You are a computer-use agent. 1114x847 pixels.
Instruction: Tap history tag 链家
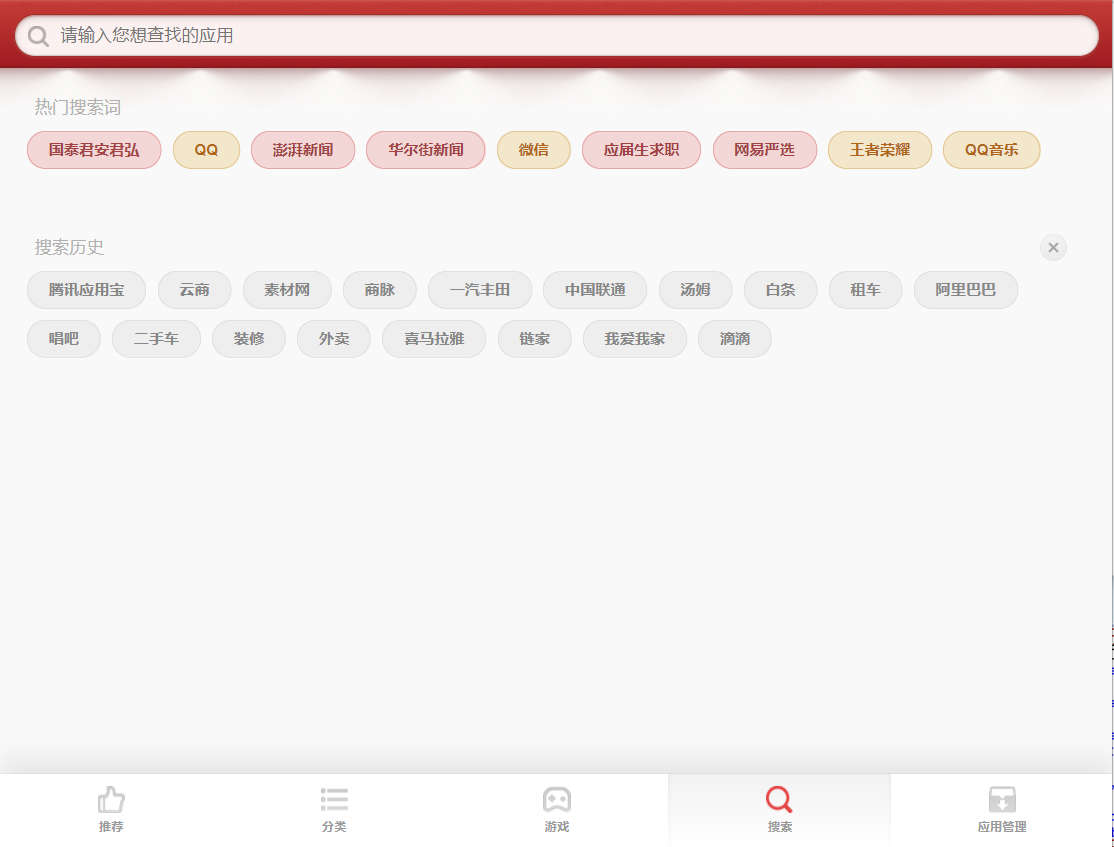coord(534,339)
